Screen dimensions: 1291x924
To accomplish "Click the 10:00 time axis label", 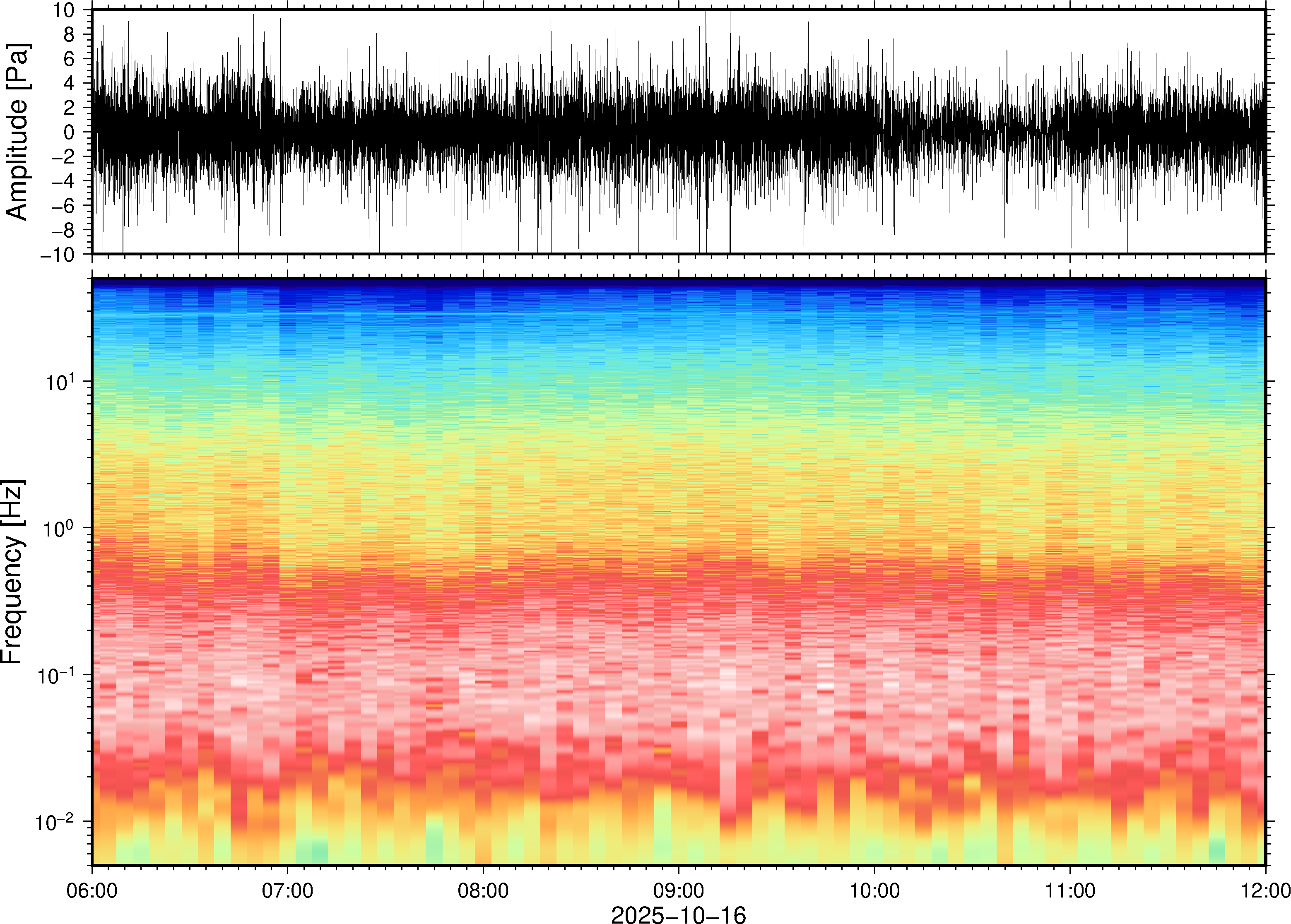I will pyautogui.click(x=874, y=890).
